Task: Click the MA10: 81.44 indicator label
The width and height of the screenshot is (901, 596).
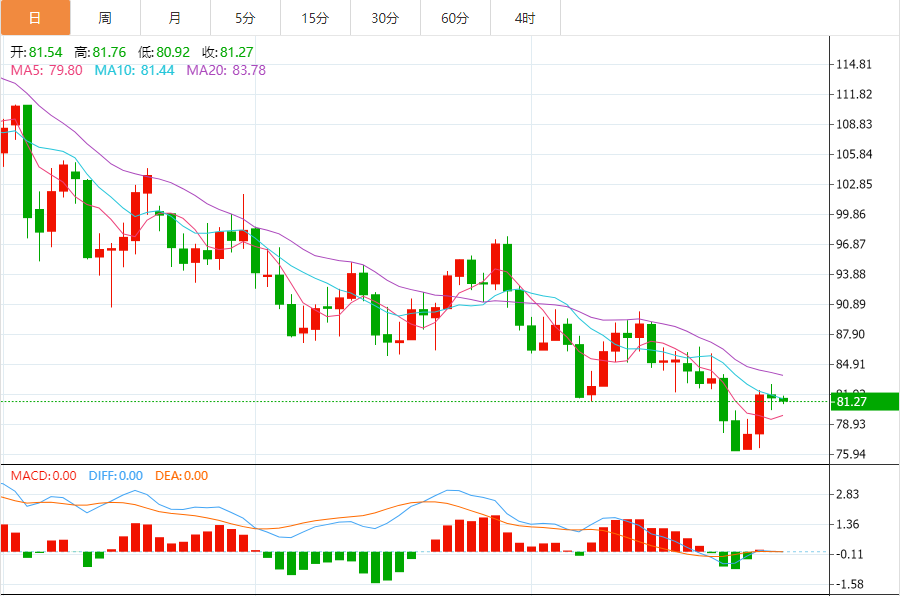Action: point(134,70)
